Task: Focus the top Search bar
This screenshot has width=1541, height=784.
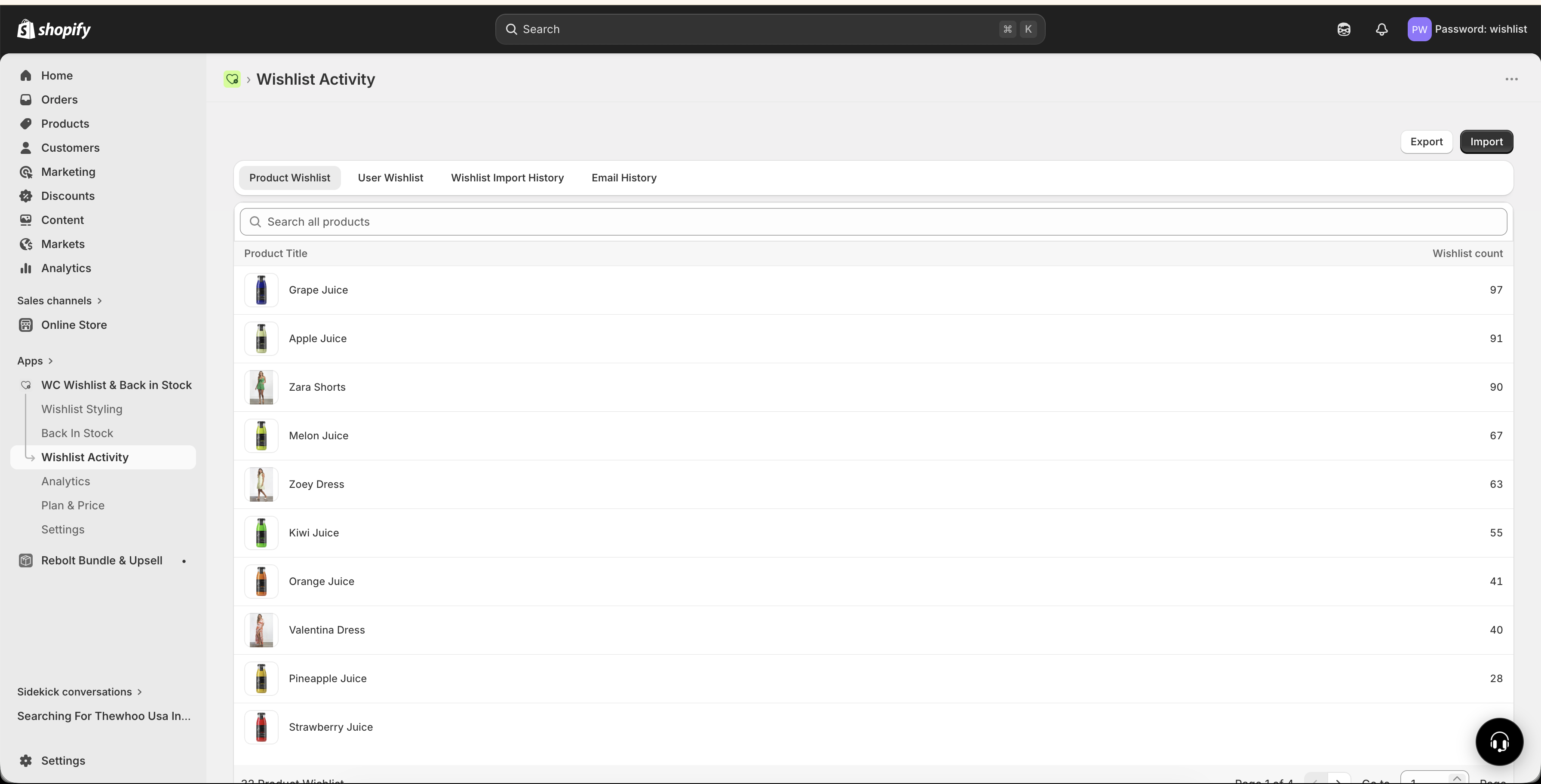Action: (x=770, y=29)
